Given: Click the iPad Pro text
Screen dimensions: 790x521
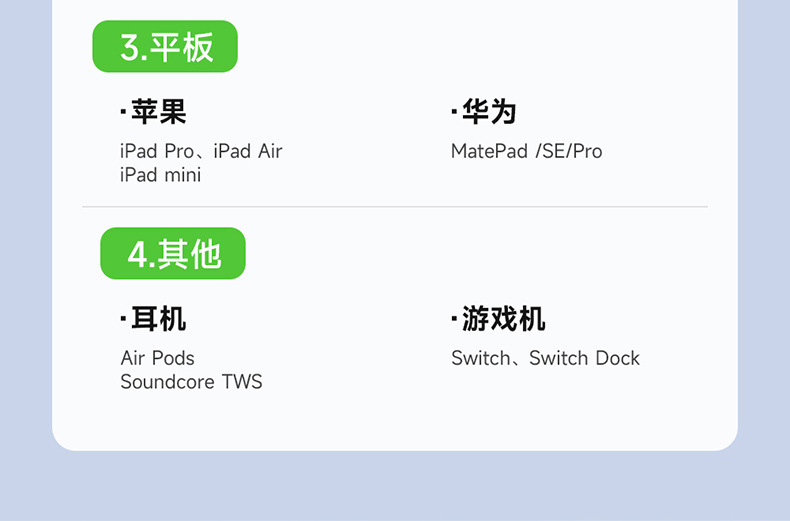Looking at the screenshot, I should (x=156, y=151).
